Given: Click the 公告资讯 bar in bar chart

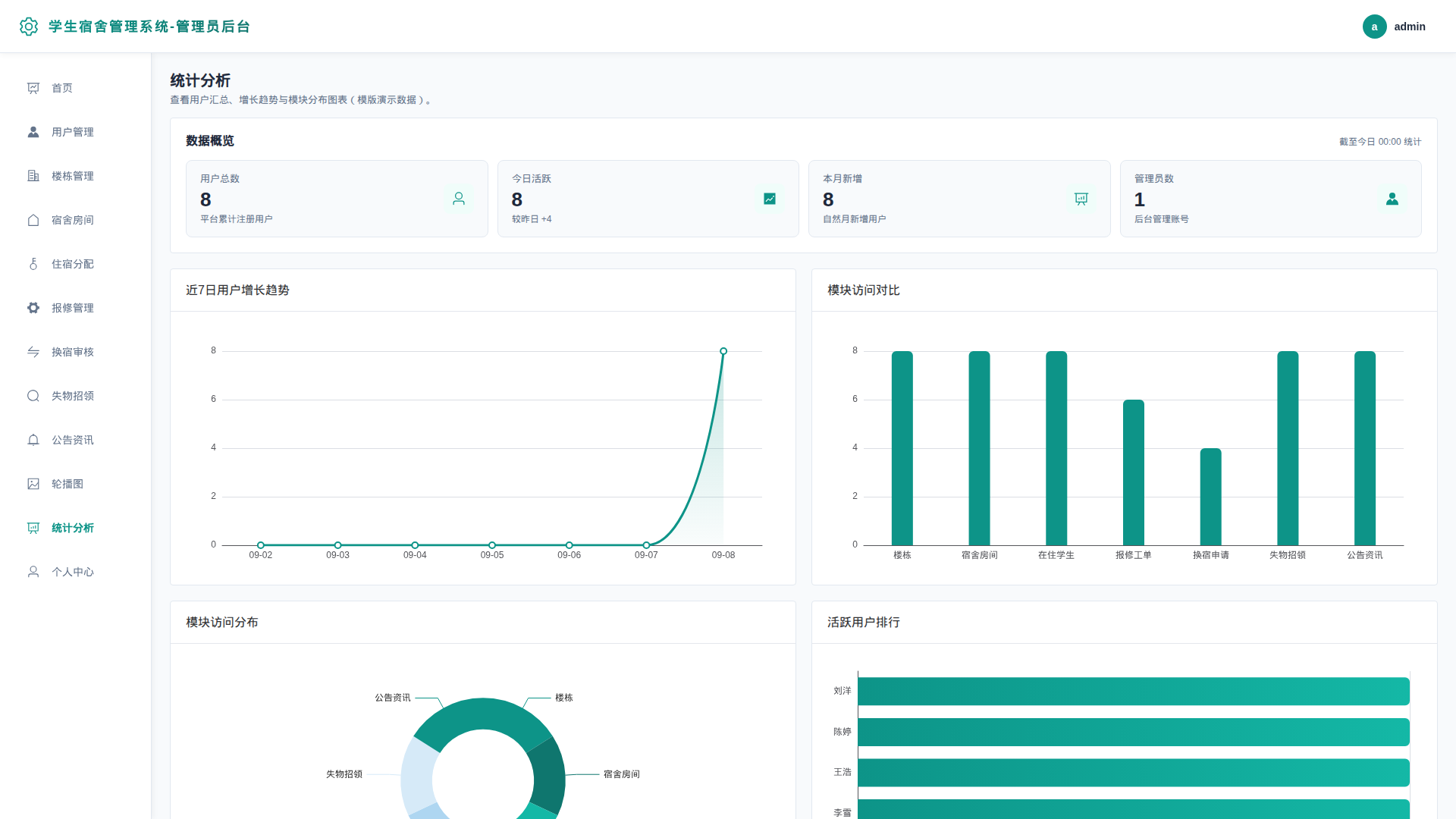Looking at the screenshot, I should tap(1365, 448).
